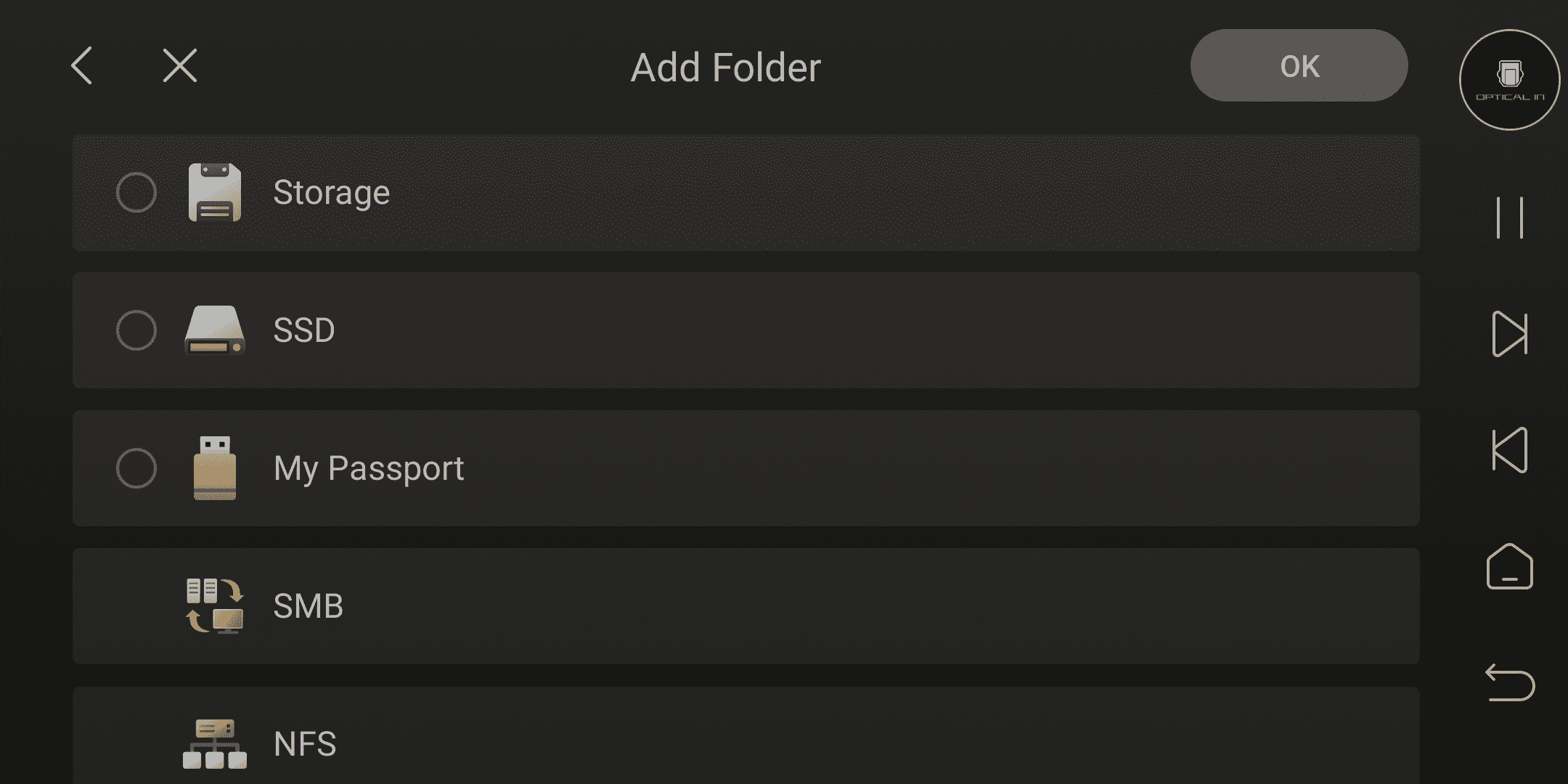
Task: Close the Add Folder dialog with X
Action: [180, 66]
